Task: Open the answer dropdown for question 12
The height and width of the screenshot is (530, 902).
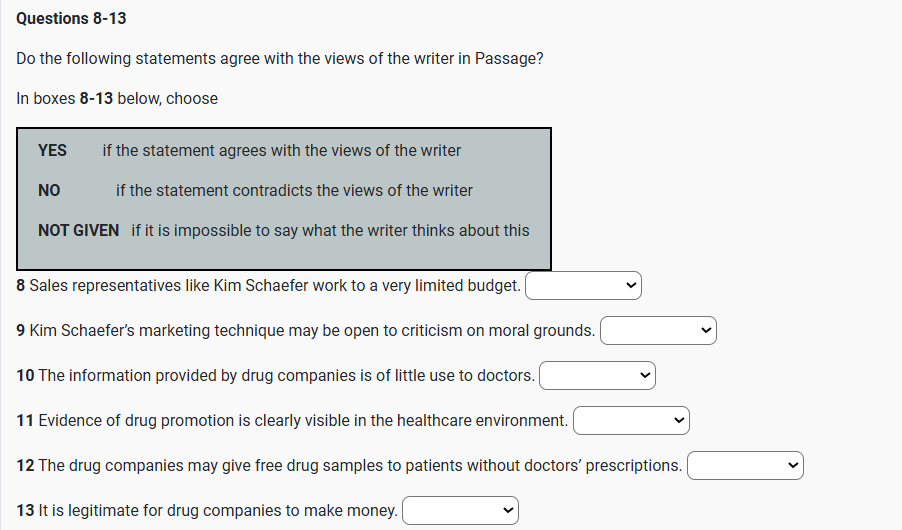Action: pyautogui.click(x=745, y=466)
